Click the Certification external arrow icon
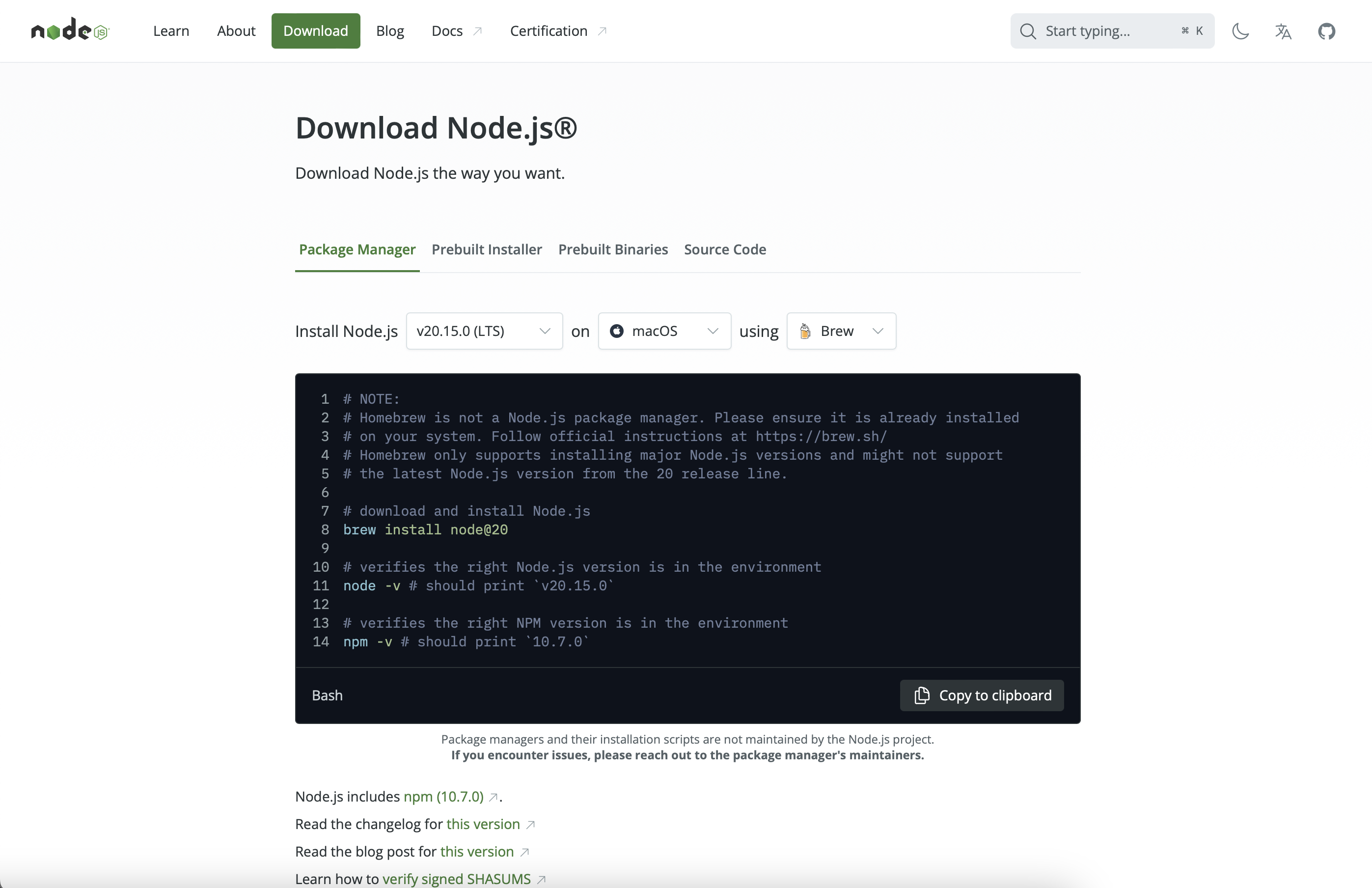This screenshot has height=888, width=1372. point(602,31)
